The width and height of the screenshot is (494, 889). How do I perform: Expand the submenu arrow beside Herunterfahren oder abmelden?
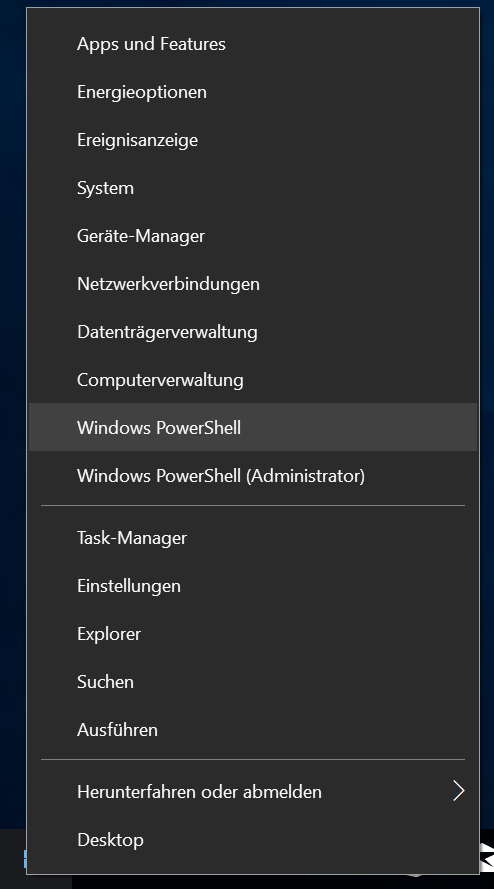point(459,791)
